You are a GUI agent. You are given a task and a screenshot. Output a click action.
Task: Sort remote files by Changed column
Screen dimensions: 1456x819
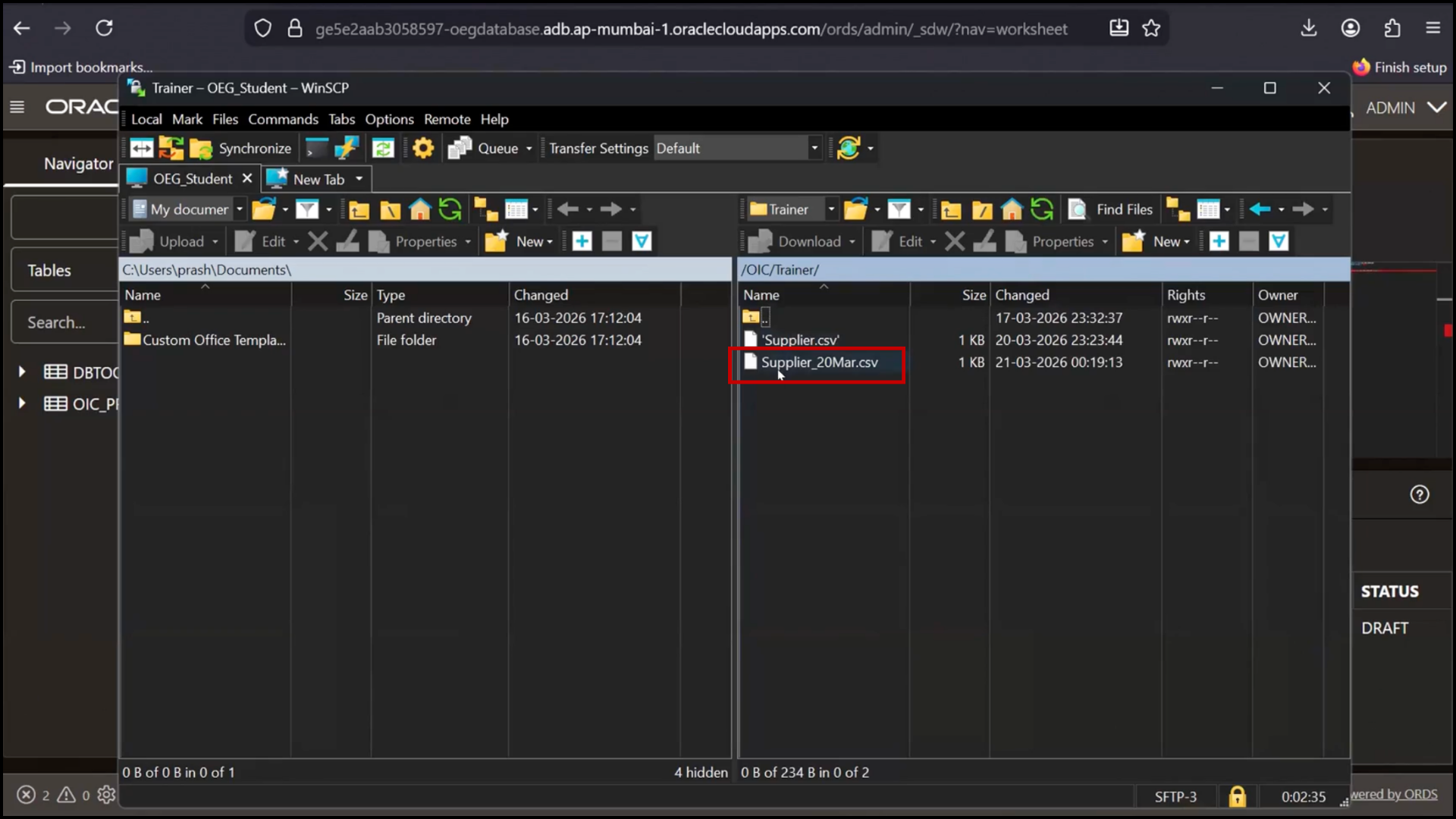[1021, 295]
